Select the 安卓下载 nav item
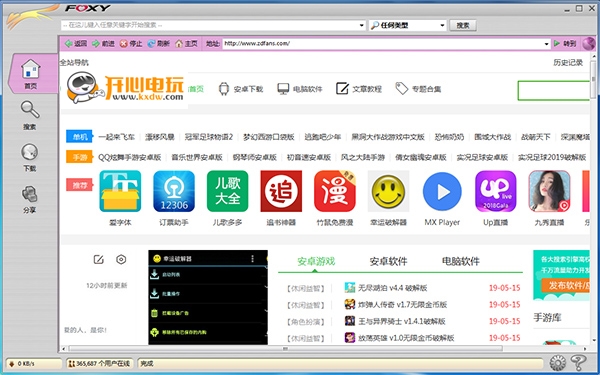600x375 pixels. click(x=241, y=89)
